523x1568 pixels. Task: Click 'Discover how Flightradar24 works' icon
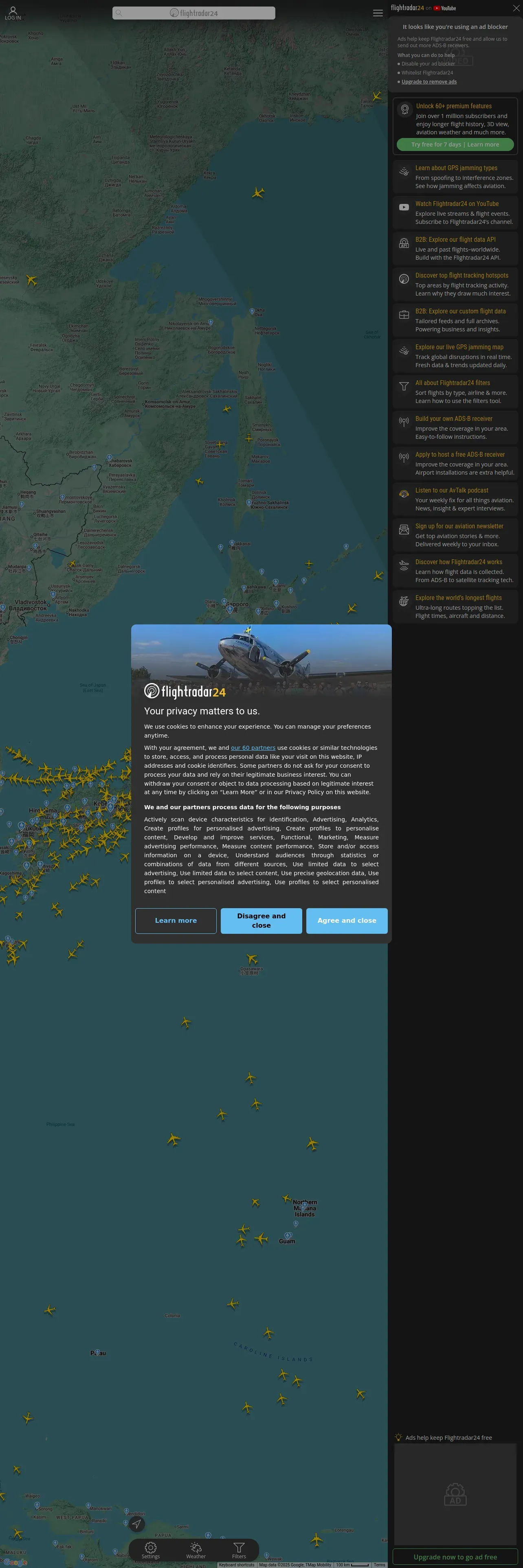pyautogui.click(x=404, y=565)
